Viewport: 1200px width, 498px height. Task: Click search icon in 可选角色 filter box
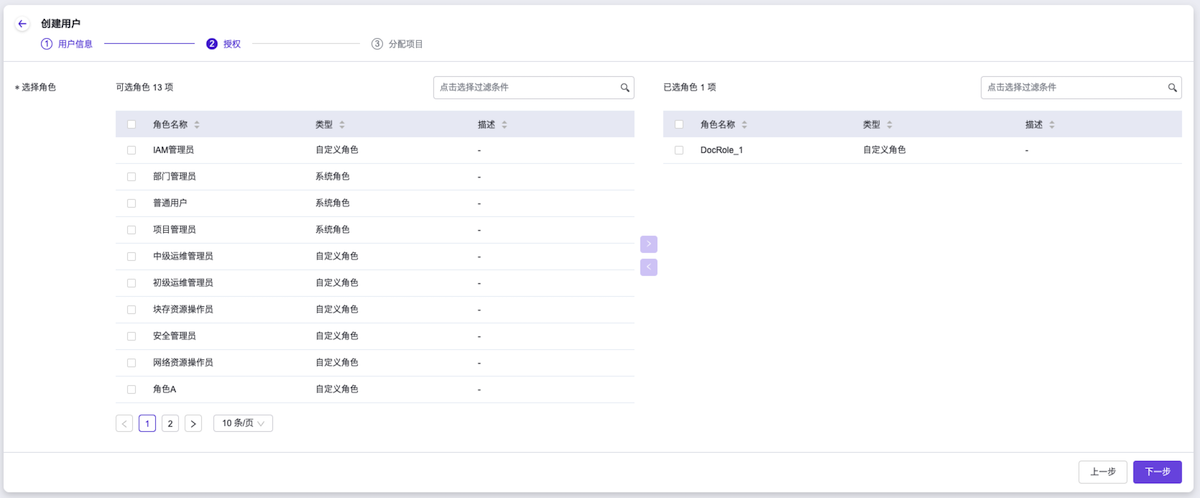click(625, 88)
